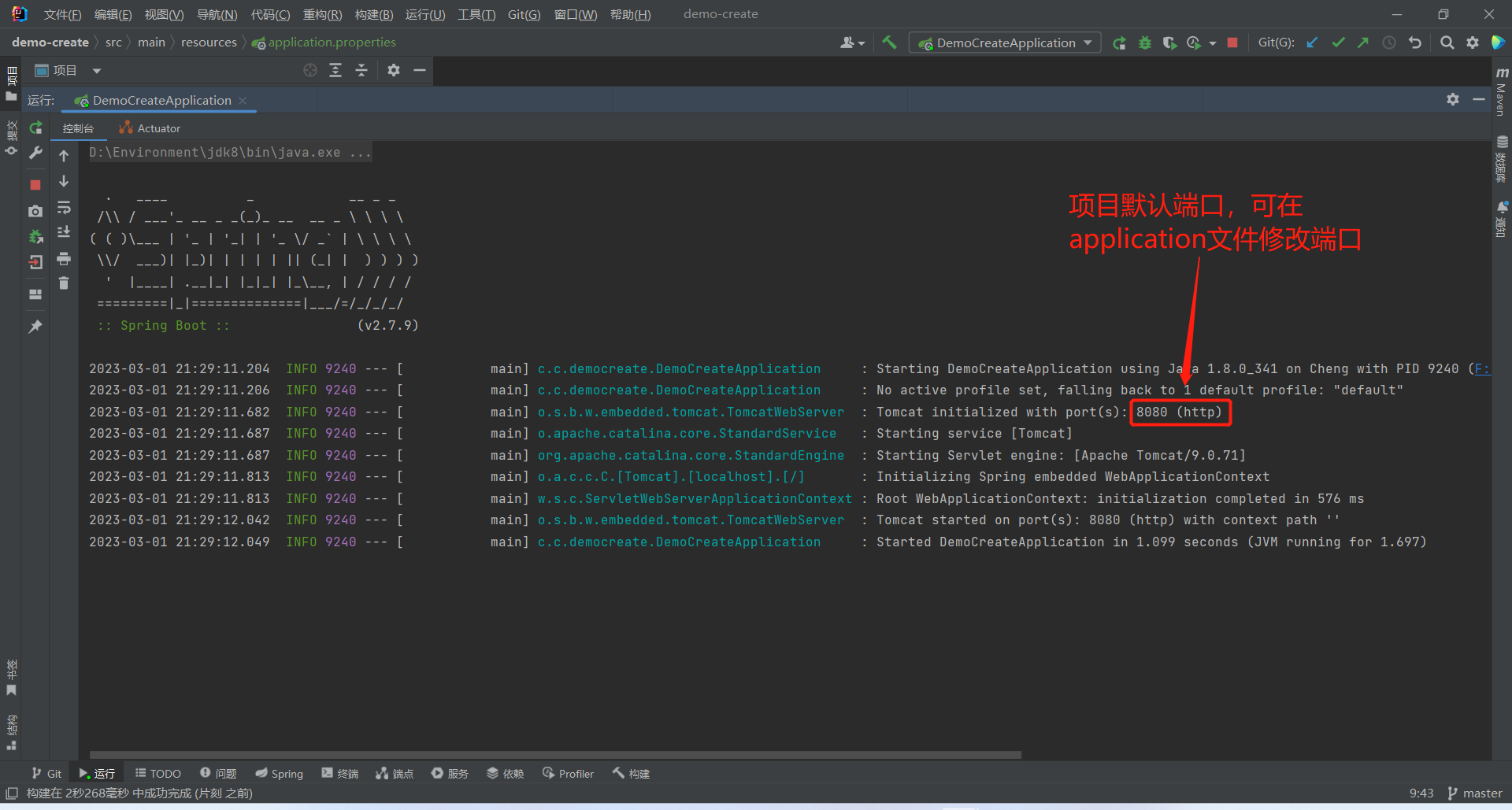Viewport: 1512px width, 810px height.
Task: Open the 编辑(E) menu
Action: (x=113, y=14)
